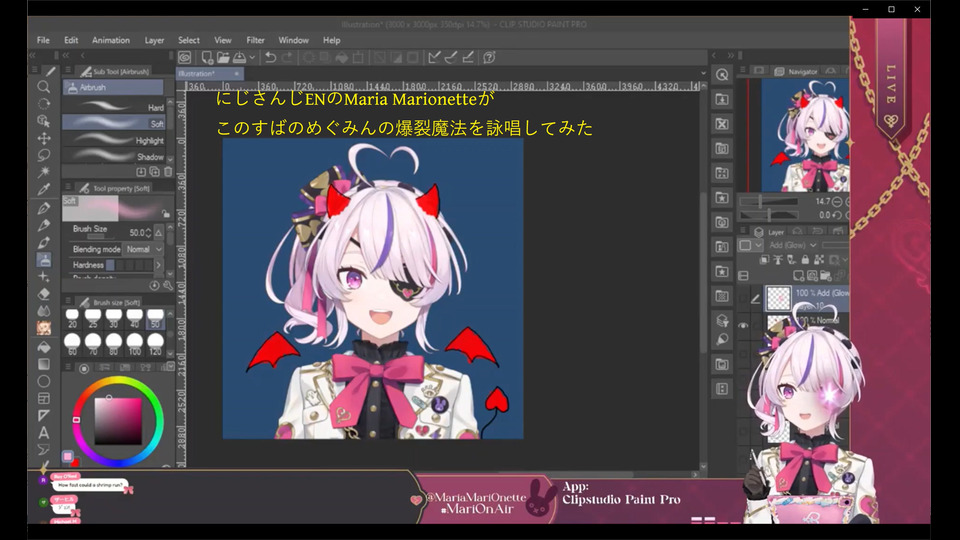The width and height of the screenshot is (960, 540).
Task: Open Blending mode Normal dropdown
Action: tap(144, 249)
